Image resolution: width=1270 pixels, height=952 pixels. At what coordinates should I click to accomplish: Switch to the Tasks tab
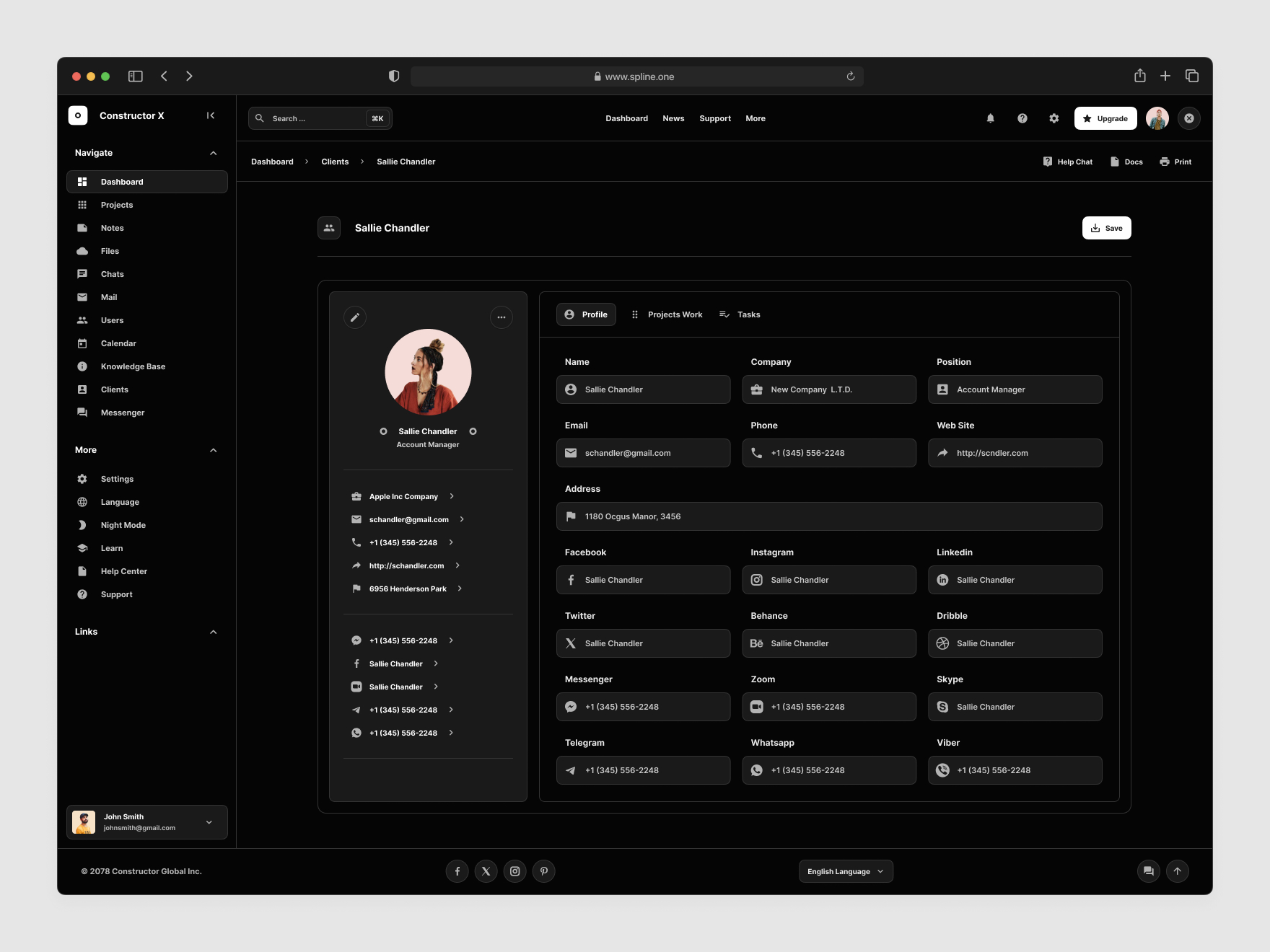[x=740, y=314]
